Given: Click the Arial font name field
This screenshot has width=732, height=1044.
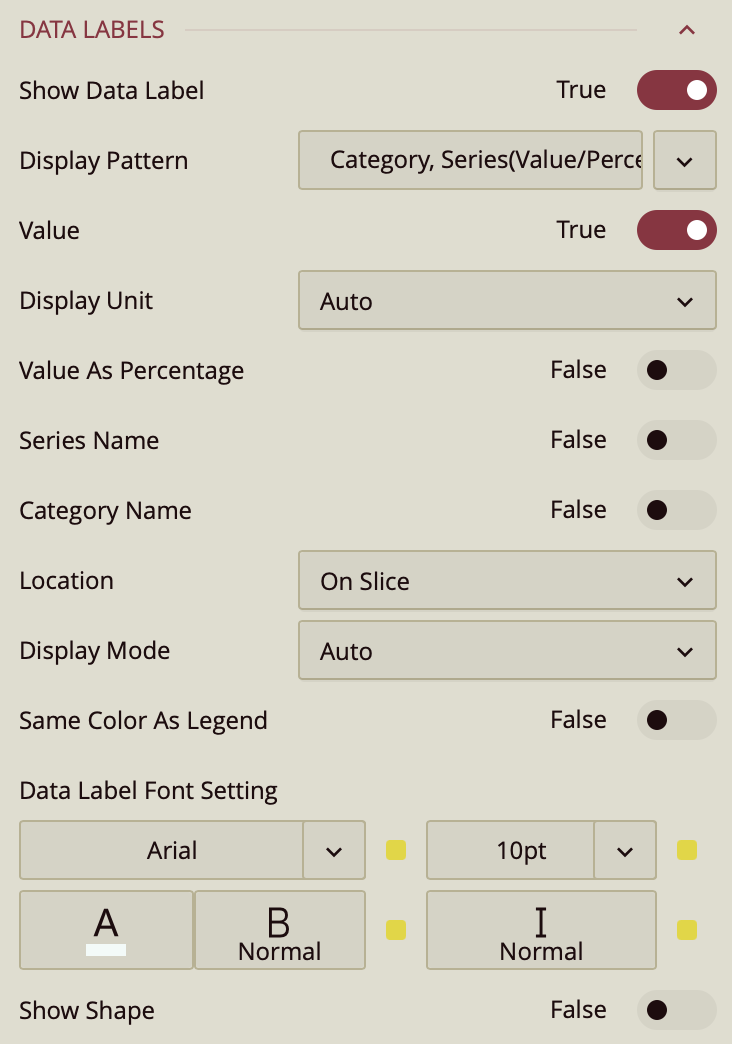Looking at the screenshot, I should tap(162, 851).
